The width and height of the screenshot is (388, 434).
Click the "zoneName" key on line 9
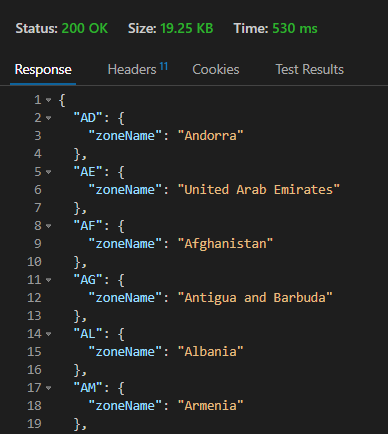coord(125,244)
